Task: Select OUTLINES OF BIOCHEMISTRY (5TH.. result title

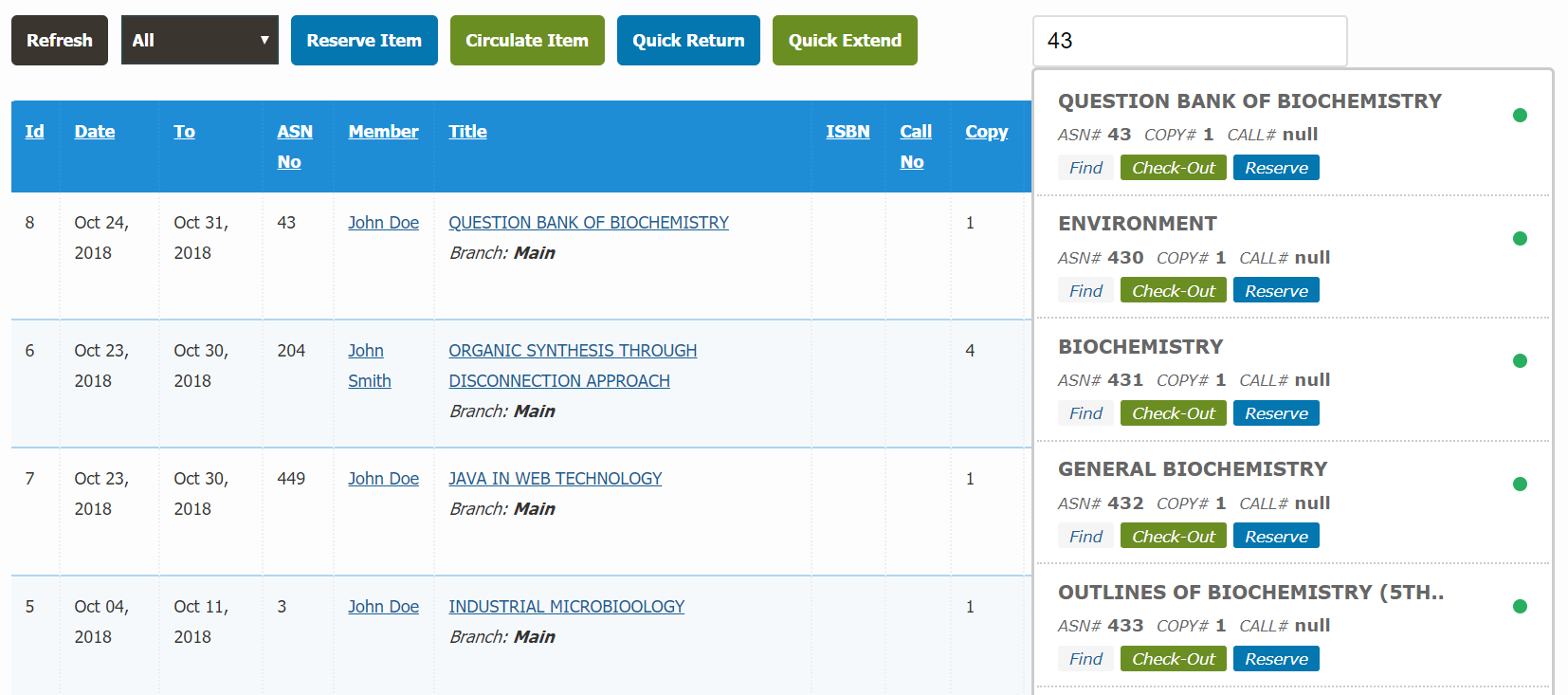Action: click(x=1251, y=593)
